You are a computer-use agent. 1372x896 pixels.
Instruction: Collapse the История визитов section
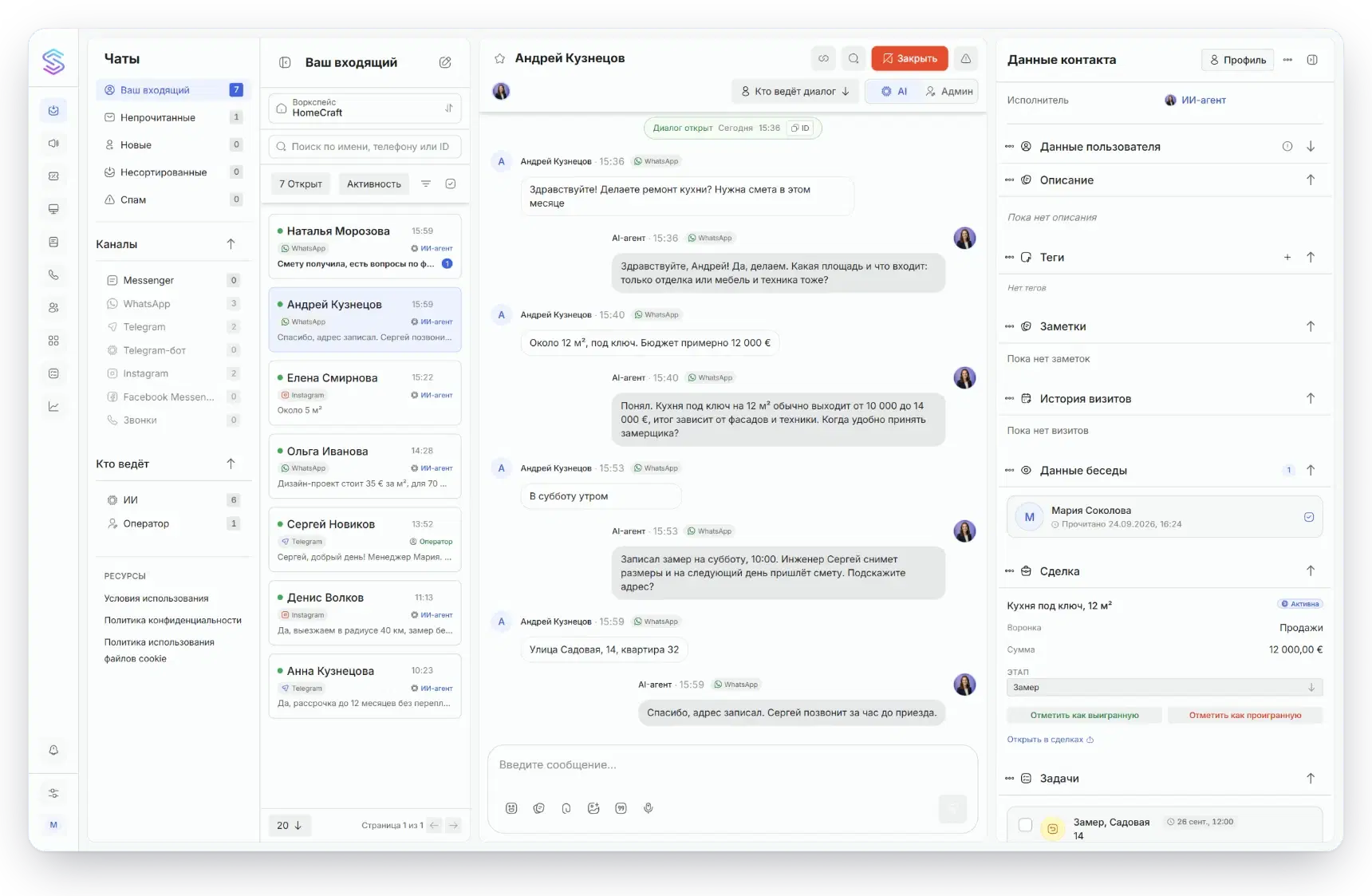click(x=1311, y=398)
